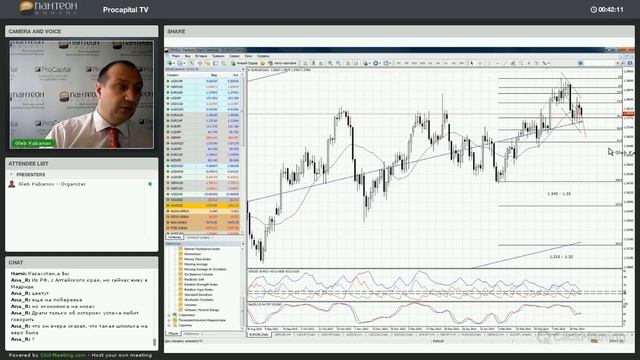Click speaker icon next to Gleb Kabanov
The height and width of the screenshot is (360, 640).
pos(150,184)
